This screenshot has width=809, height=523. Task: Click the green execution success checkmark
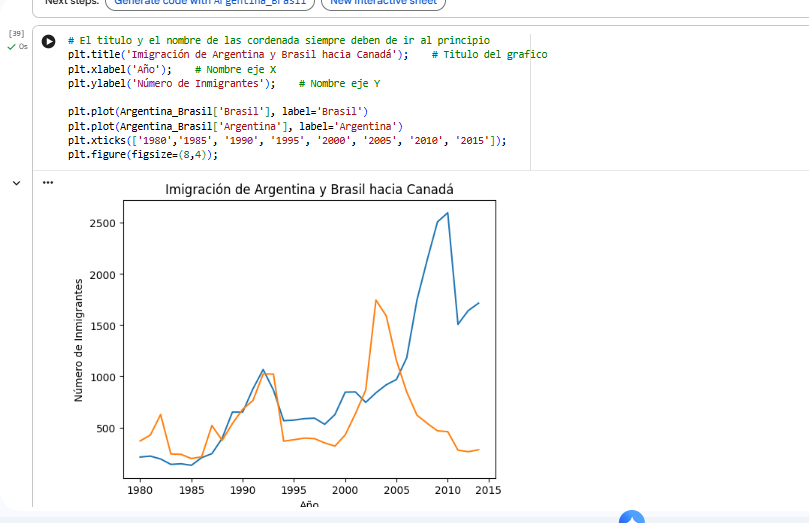click(11, 47)
